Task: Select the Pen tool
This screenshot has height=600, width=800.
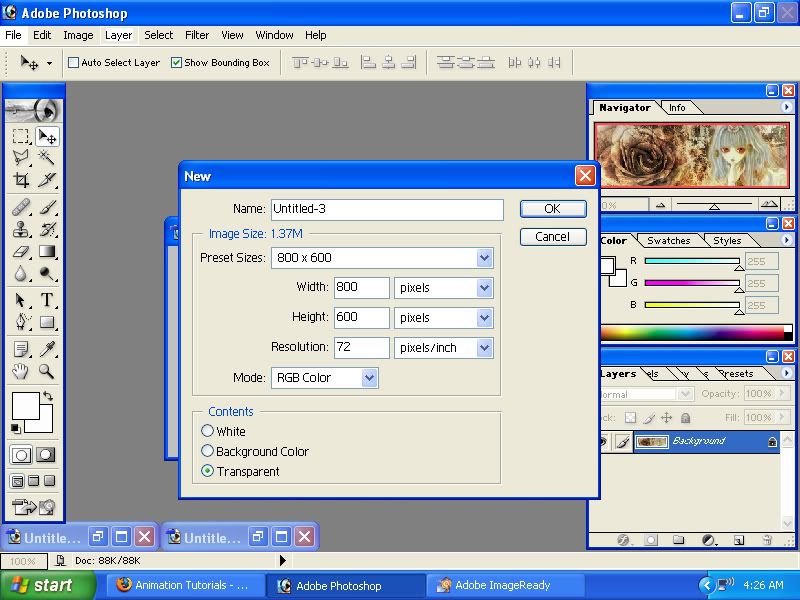Action: click(21, 322)
